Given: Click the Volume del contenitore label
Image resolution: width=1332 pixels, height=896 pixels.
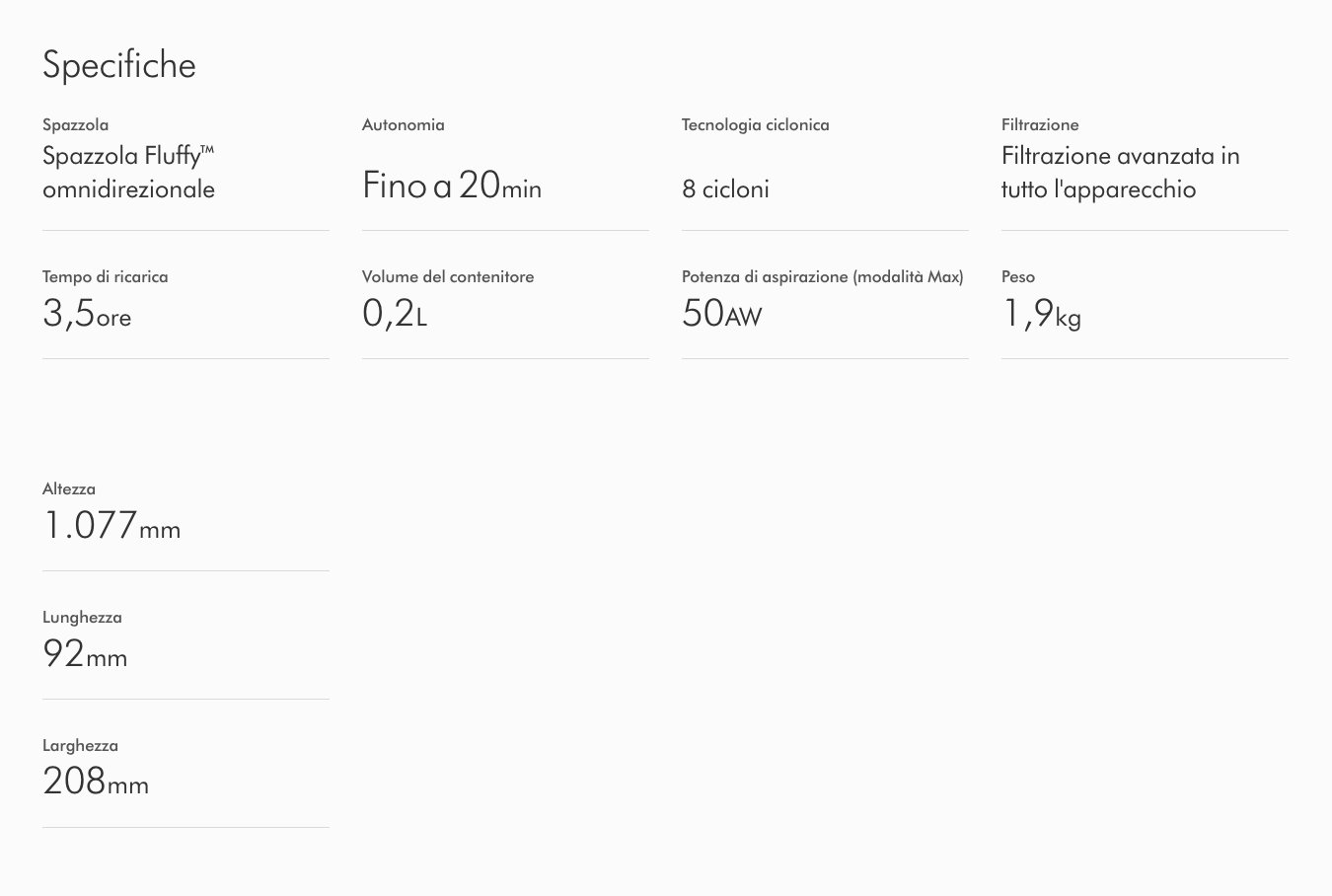Looking at the screenshot, I should click(x=448, y=277).
